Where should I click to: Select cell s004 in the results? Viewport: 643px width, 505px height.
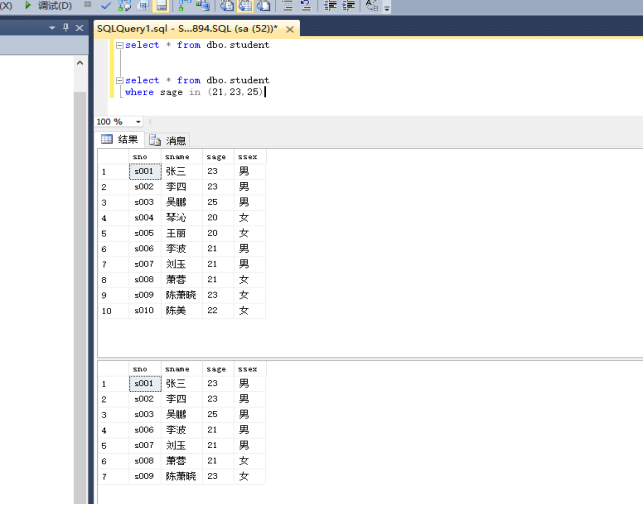pos(145,218)
